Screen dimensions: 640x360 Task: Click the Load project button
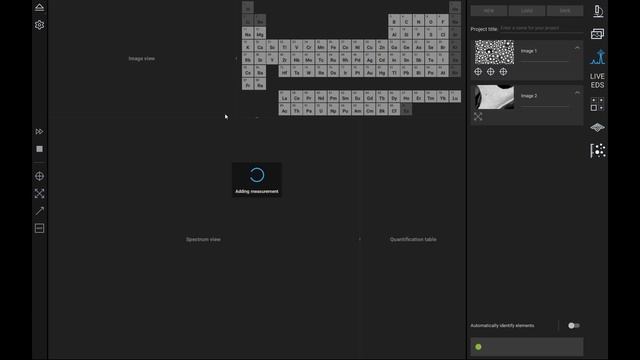(x=527, y=11)
